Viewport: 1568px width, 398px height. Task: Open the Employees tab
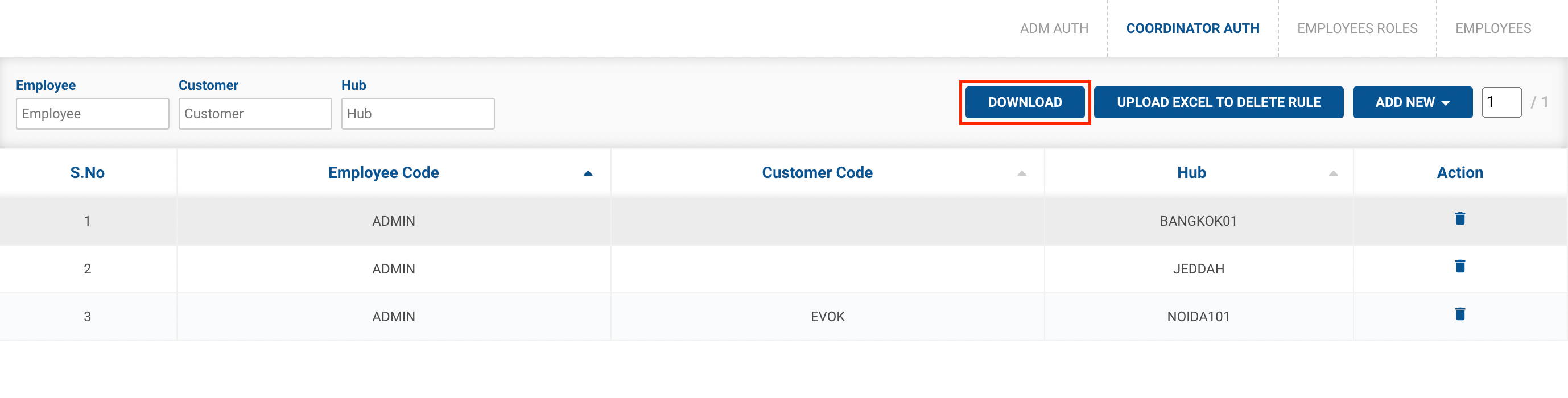tap(1492, 28)
